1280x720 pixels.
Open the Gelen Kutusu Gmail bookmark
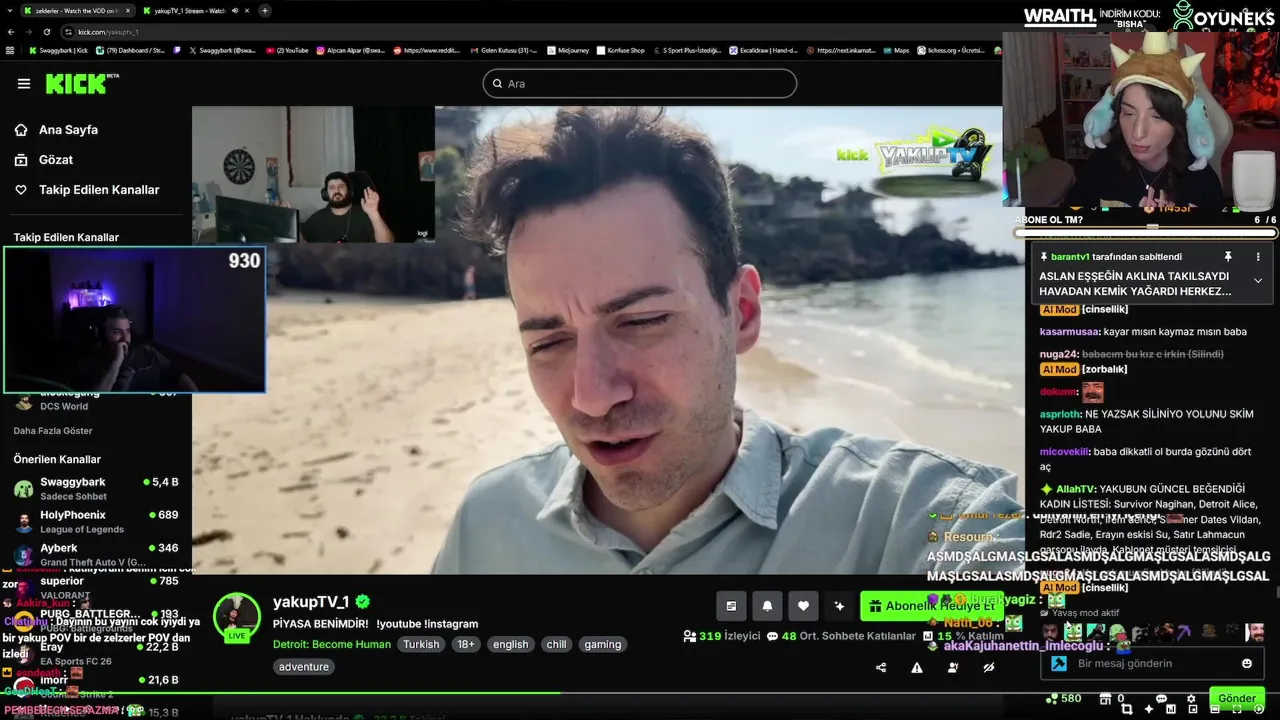[503, 50]
